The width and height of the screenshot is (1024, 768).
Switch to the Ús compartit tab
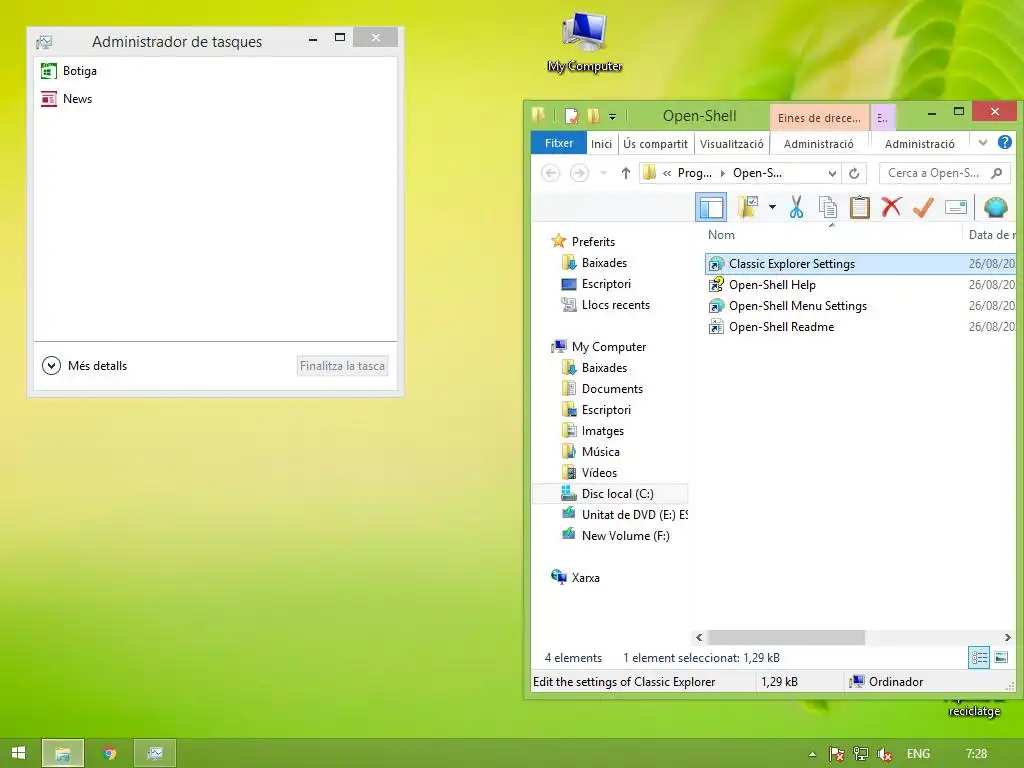point(655,144)
